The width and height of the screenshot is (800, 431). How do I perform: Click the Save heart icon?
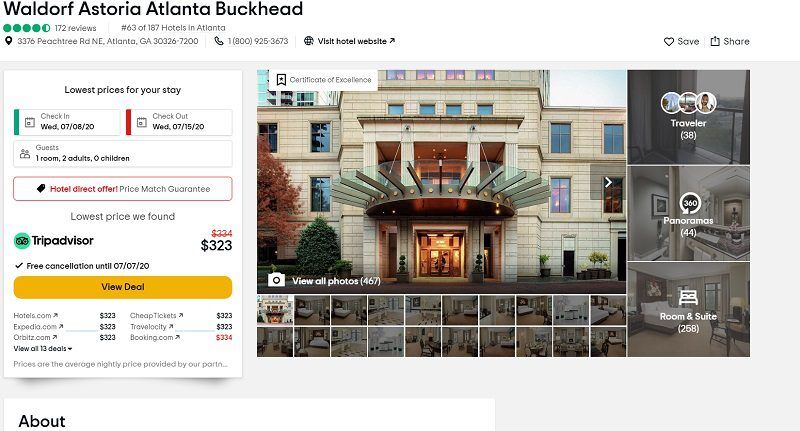[x=668, y=42]
